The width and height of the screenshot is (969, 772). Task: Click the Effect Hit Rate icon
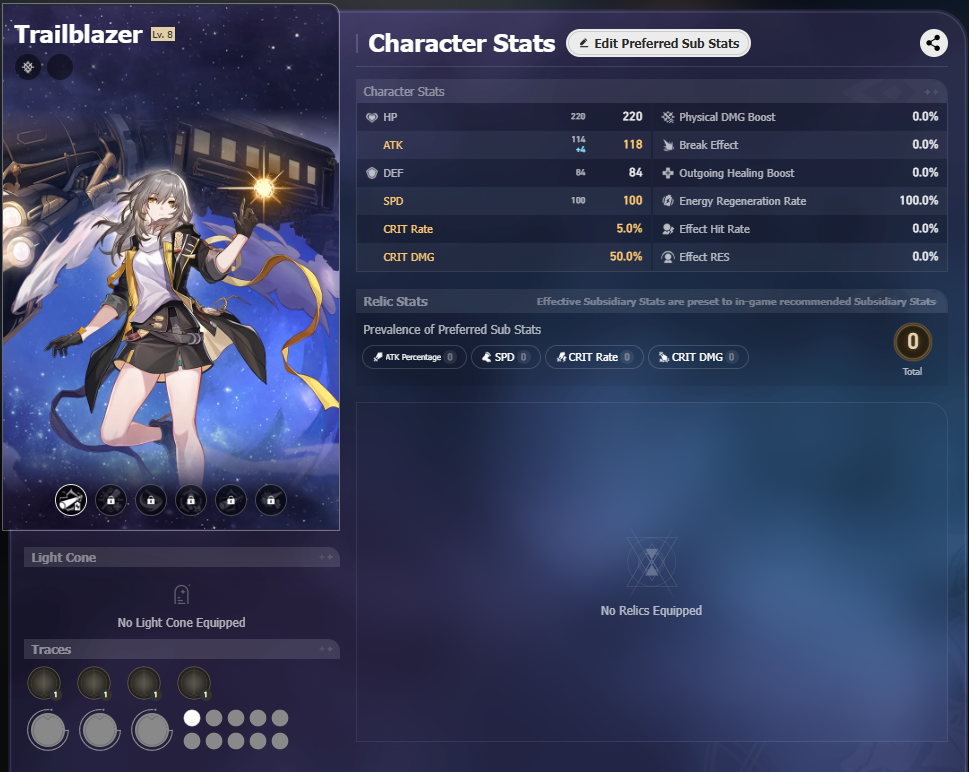667,229
